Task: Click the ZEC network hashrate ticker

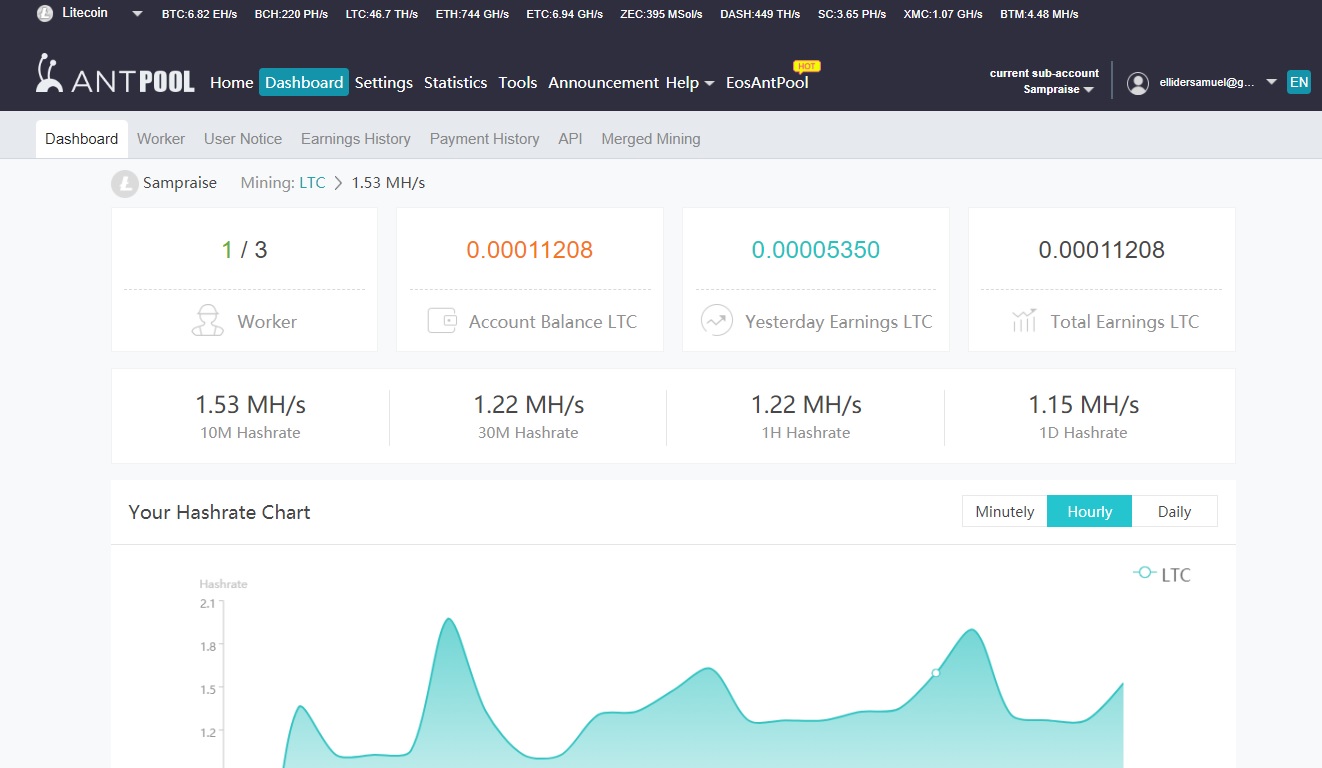Action: [x=661, y=14]
